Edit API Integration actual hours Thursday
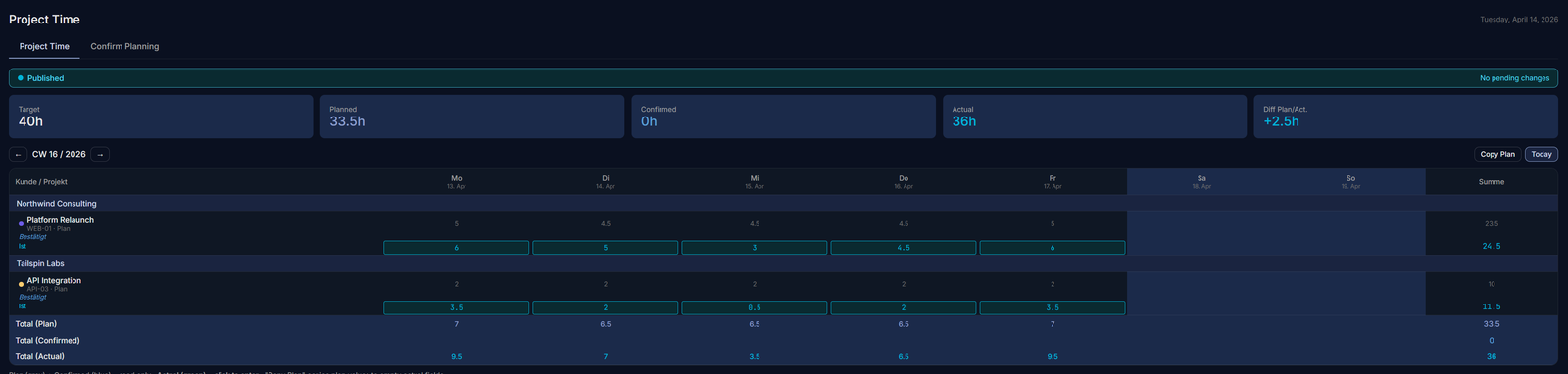This screenshot has height=374, width=1568. (904, 307)
